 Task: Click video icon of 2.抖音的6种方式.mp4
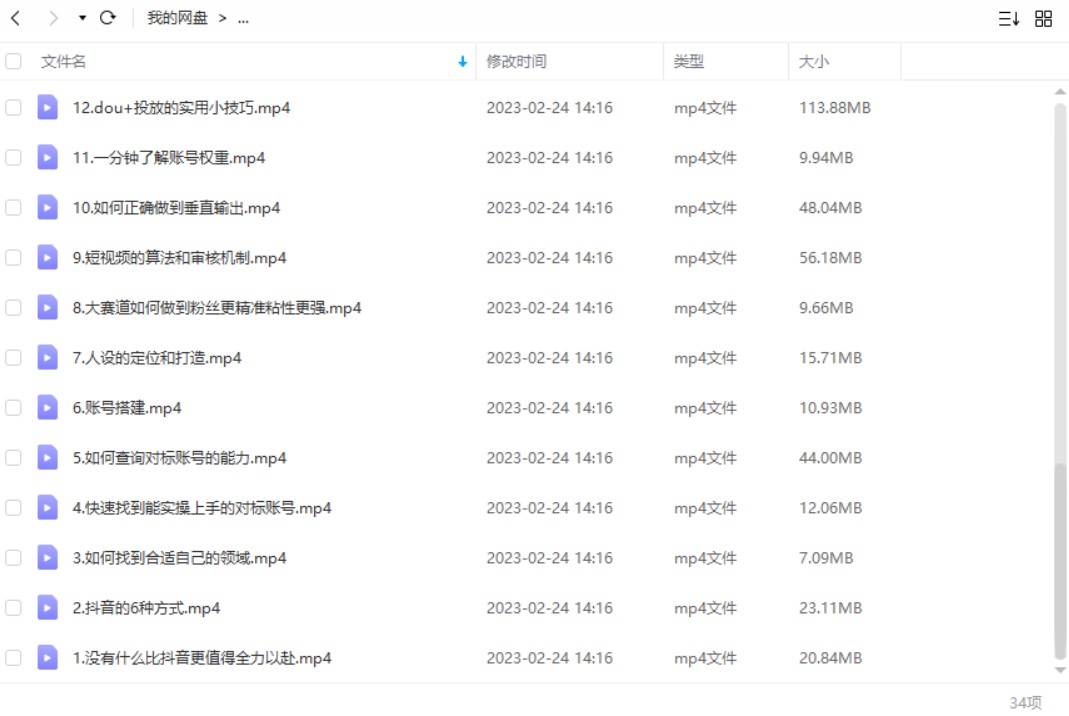coord(47,607)
